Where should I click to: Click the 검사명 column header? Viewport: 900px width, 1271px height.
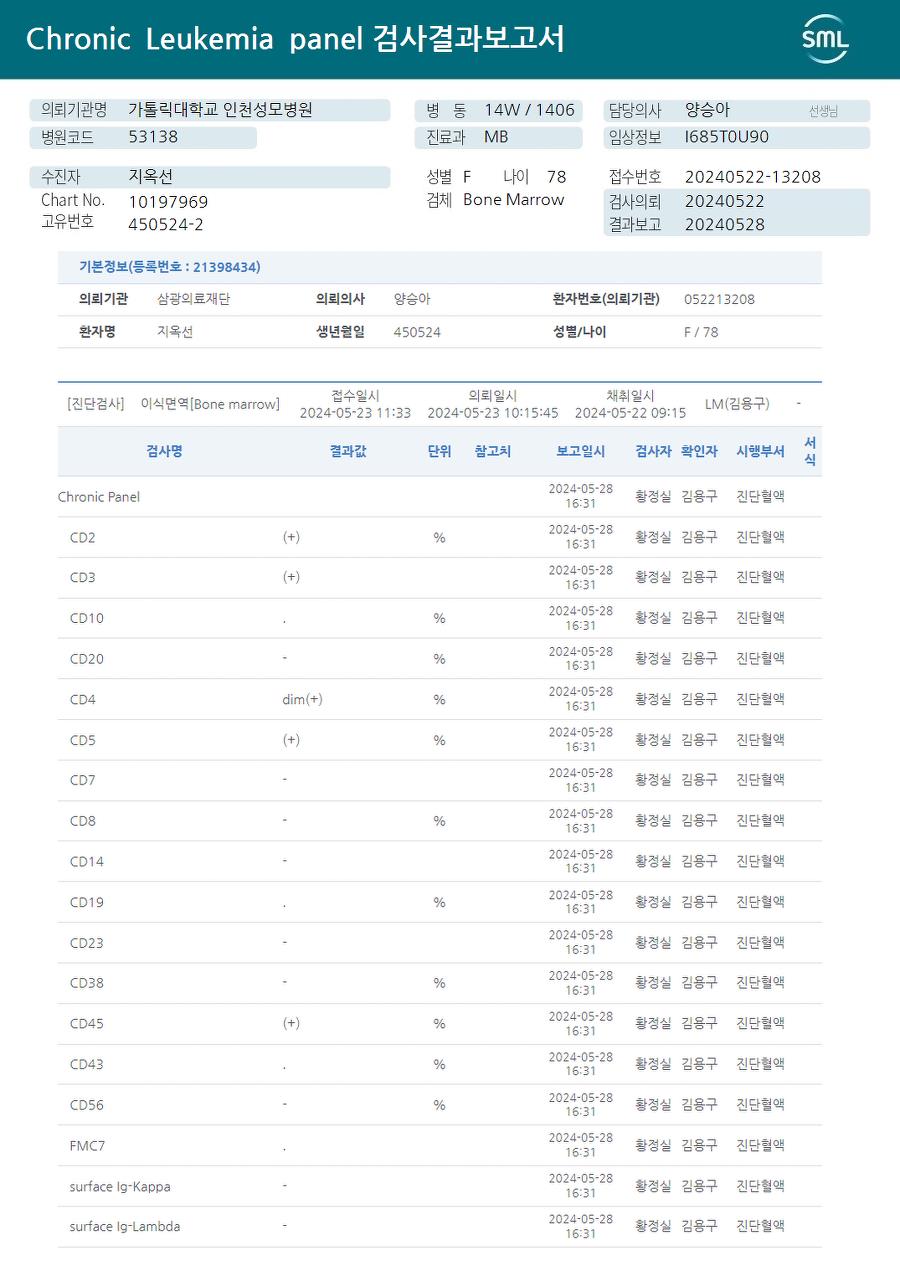point(164,451)
